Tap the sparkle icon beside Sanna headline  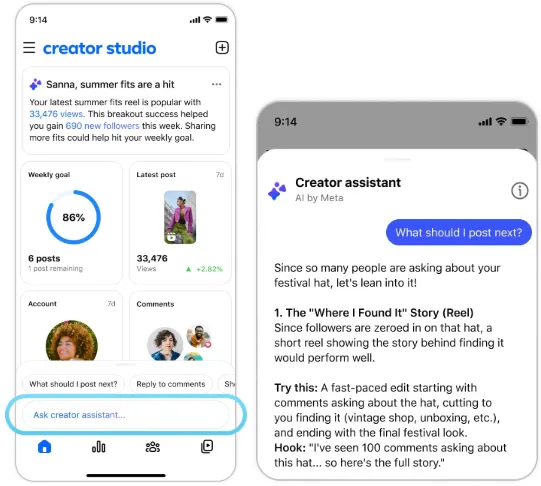35,84
